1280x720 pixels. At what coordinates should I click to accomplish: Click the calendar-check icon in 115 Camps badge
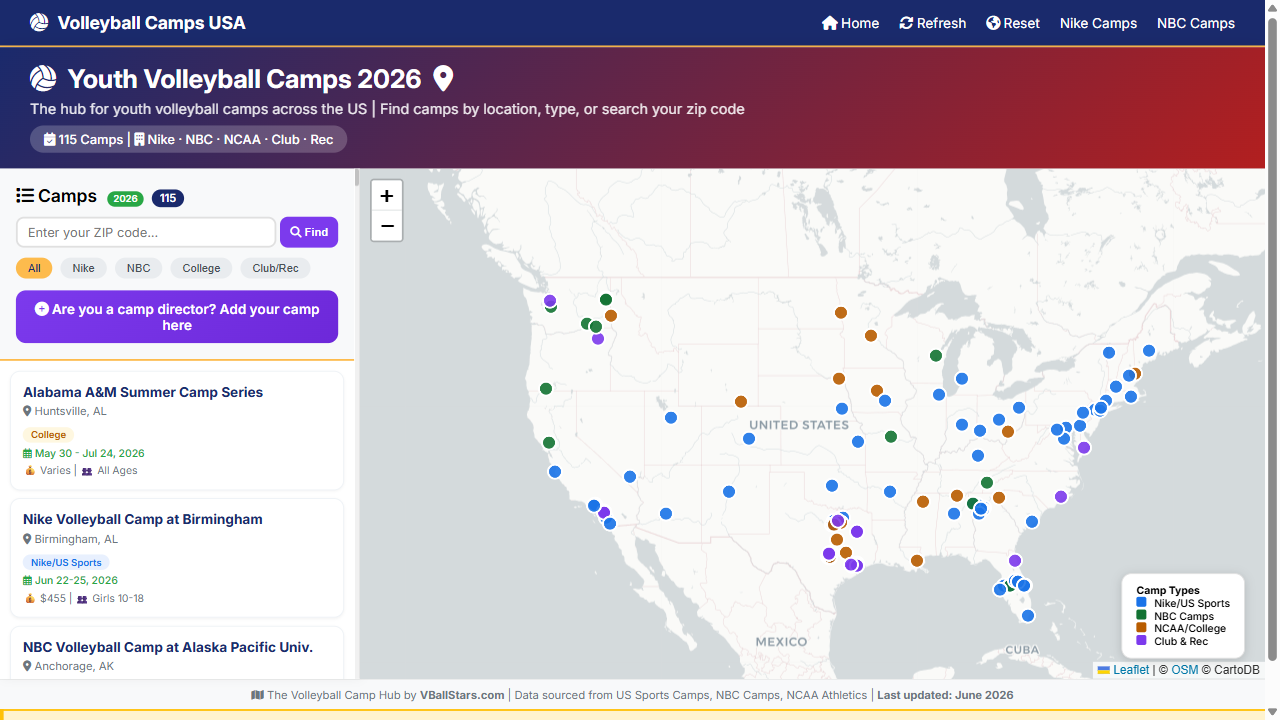coord(50,139)
